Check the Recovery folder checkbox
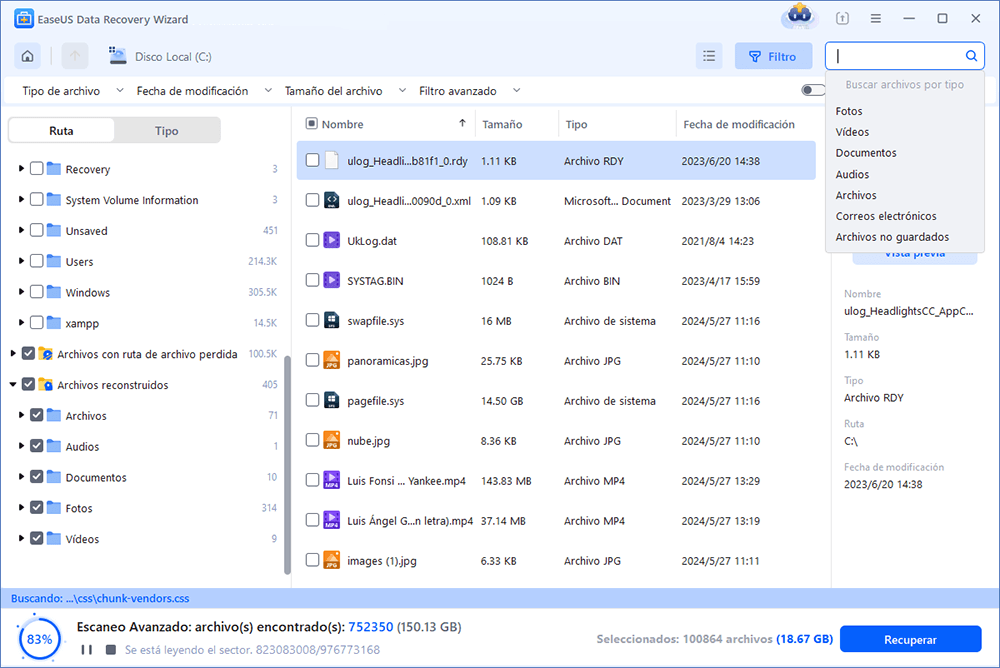1000x668 pixels. pos(36,168)
